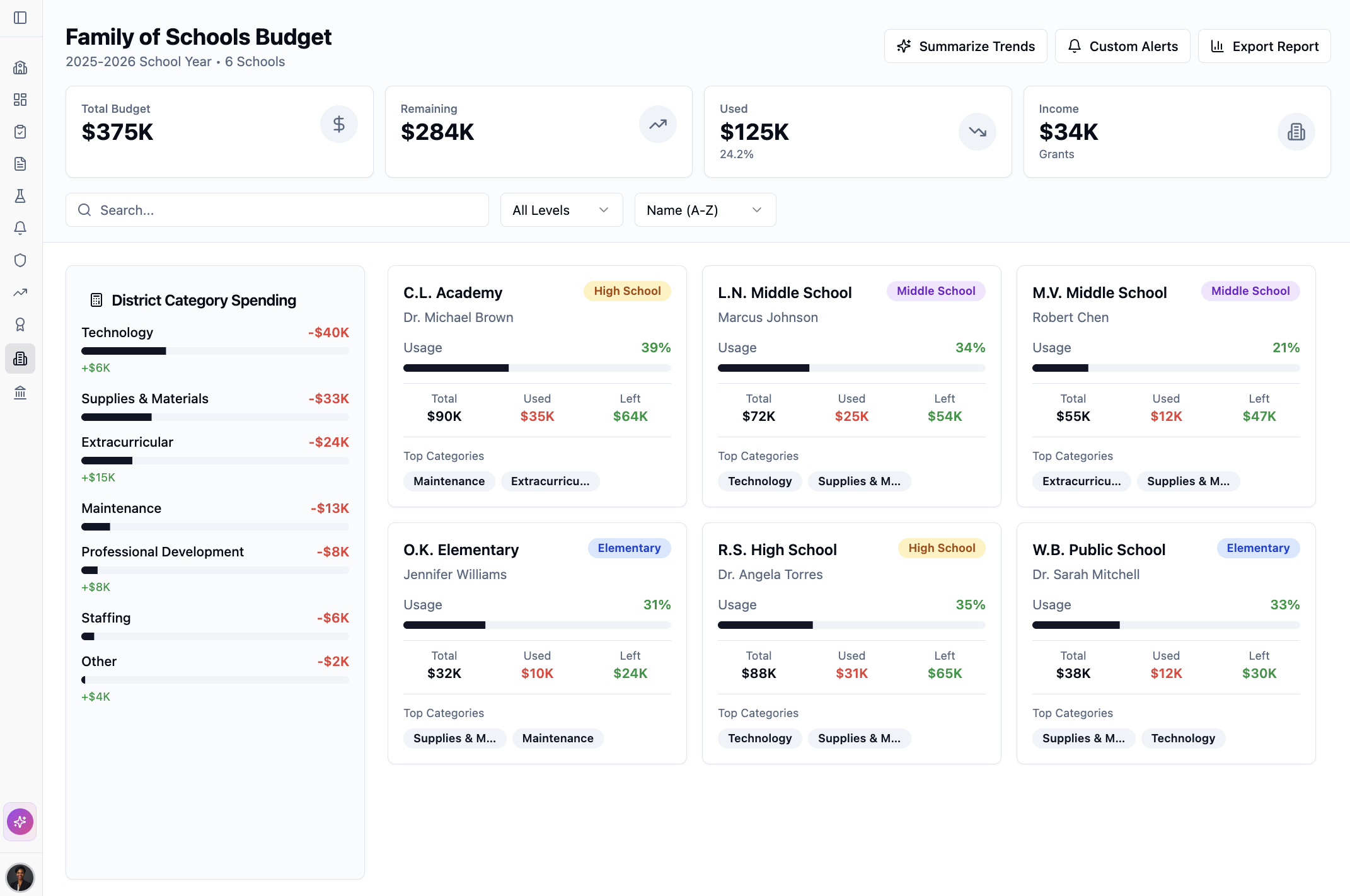Open the notifications bell icon

[x=20, y=228]
